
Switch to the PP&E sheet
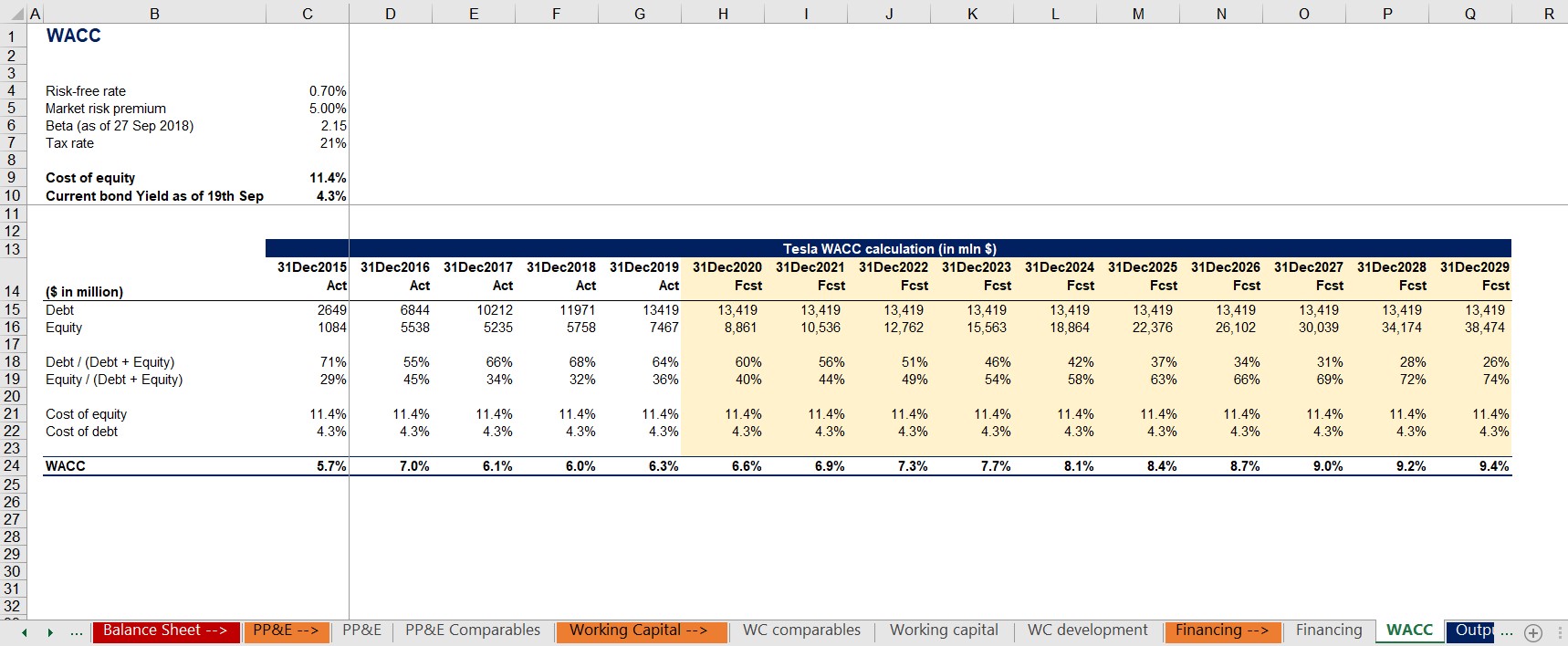(362, 630)
